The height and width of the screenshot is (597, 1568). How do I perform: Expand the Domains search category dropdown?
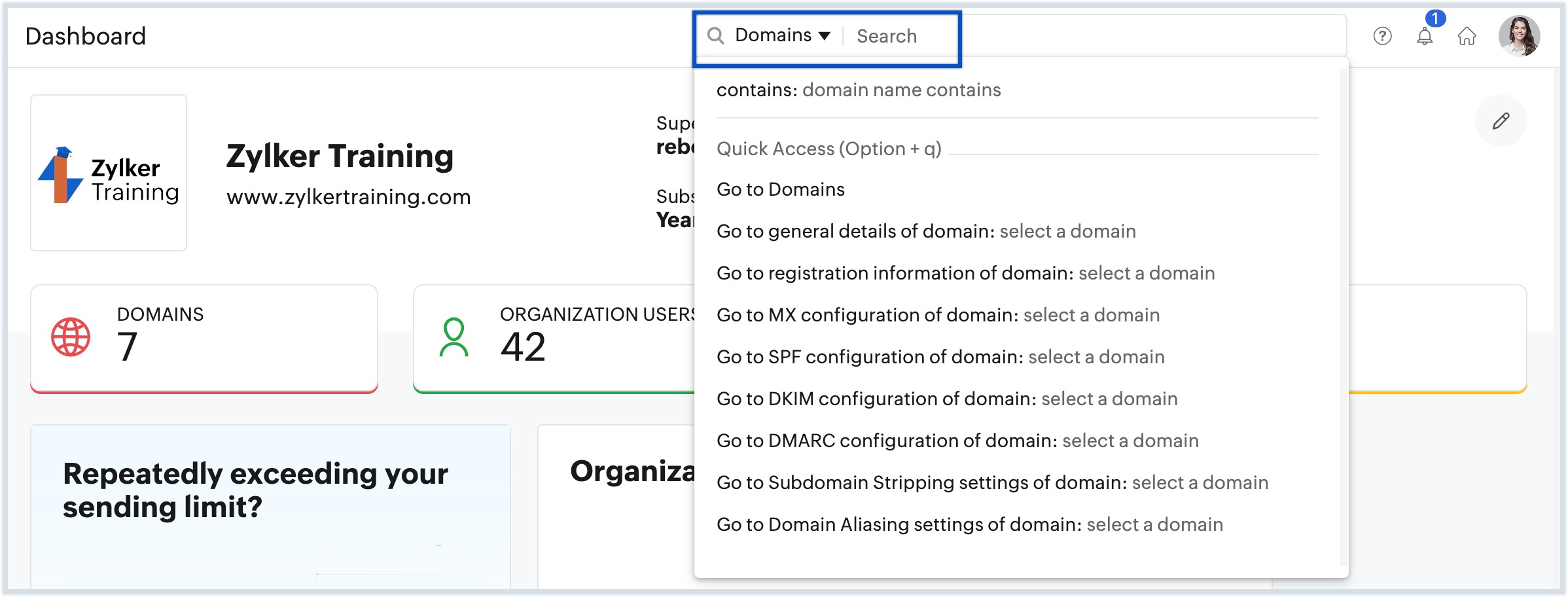tap(783, 35)
